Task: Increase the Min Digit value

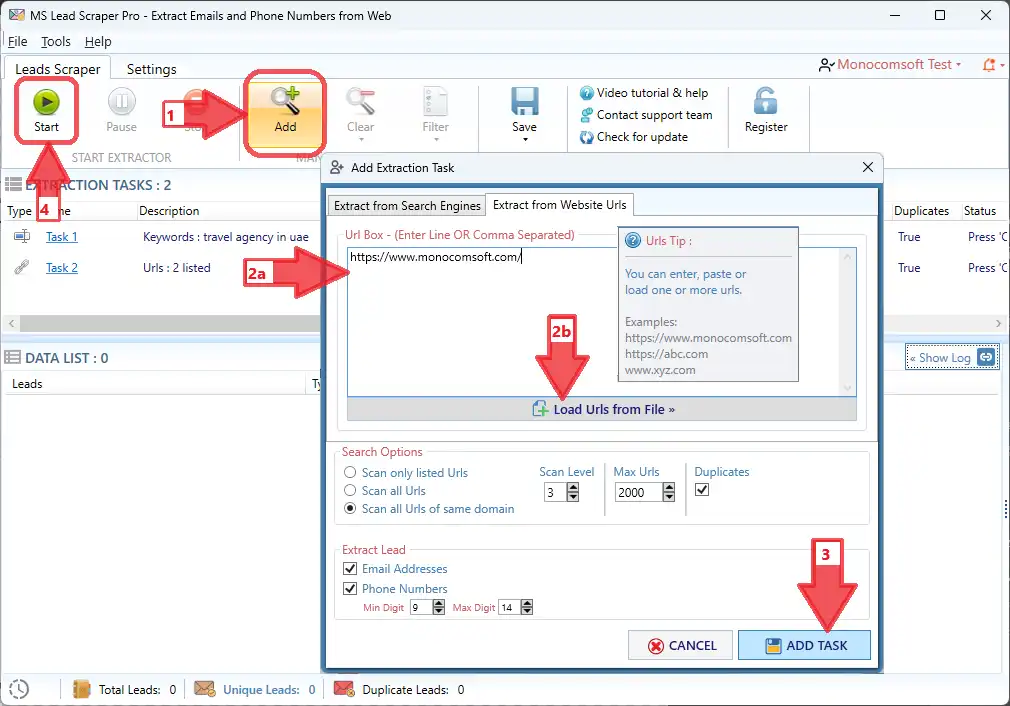Action: click(439, 604)
